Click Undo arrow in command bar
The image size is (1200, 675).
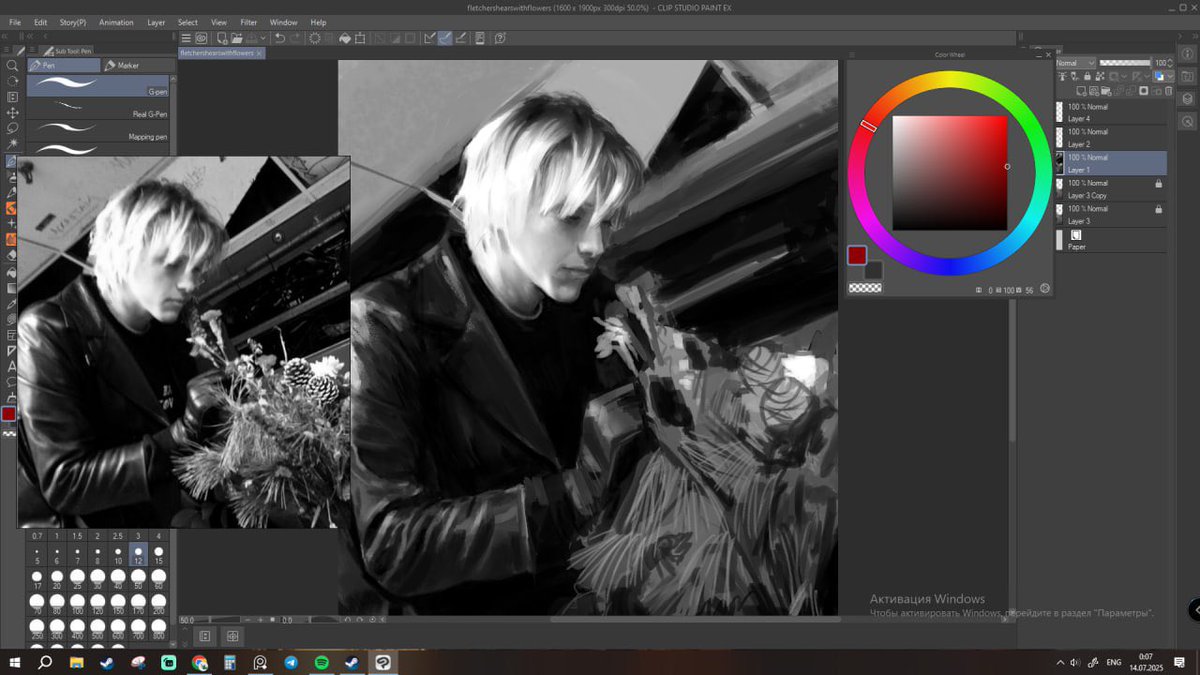[279, 38]
